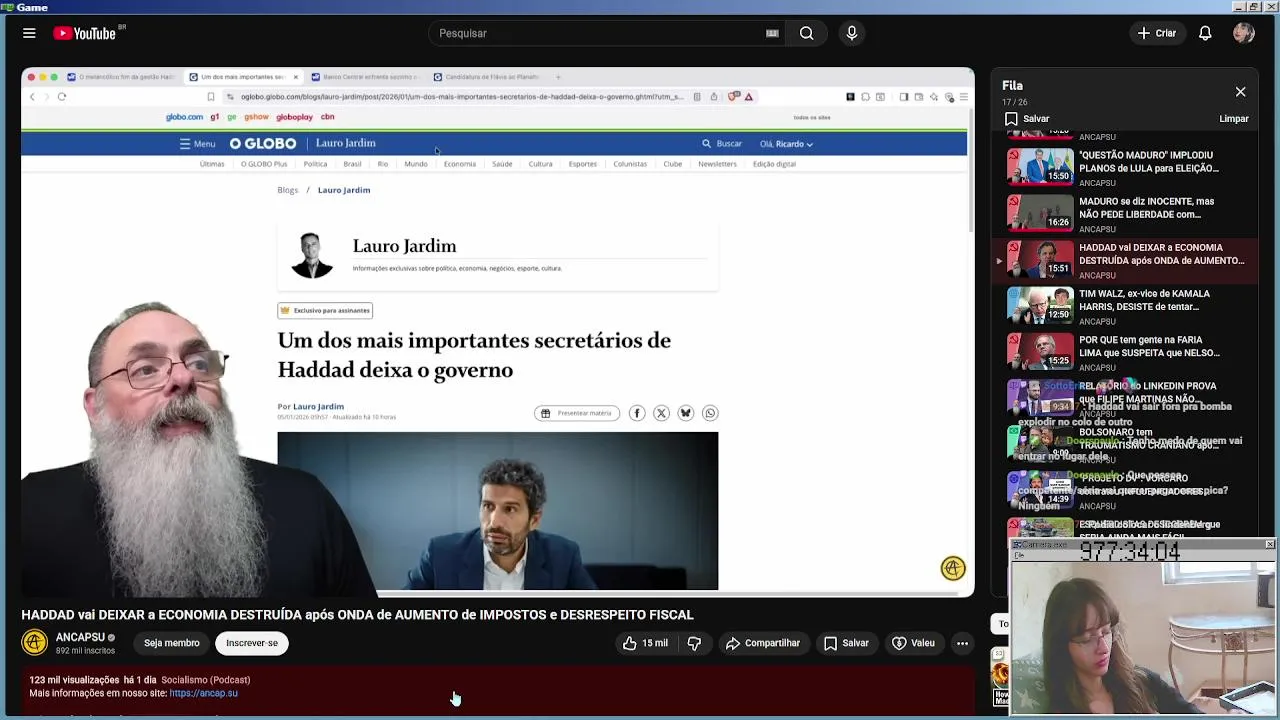This screenshot has width=1280, height=720.
Task: Save the video to playlist
Action: [846, 643]
